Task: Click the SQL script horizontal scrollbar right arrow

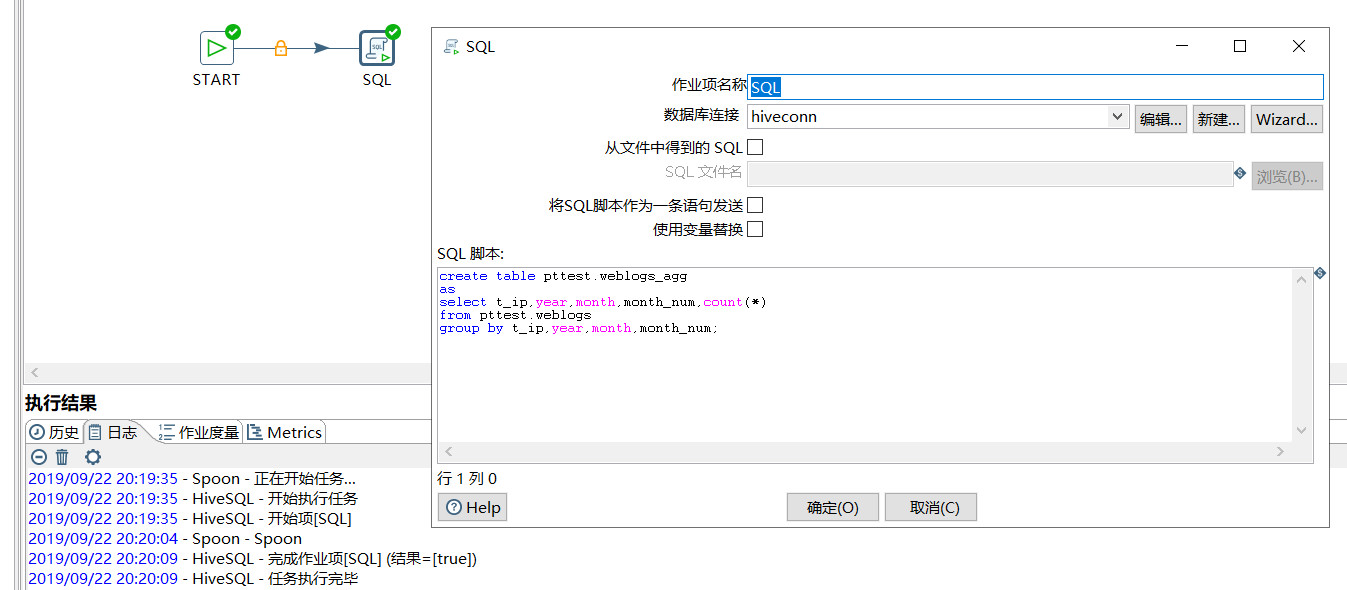Action: [1280, 452]
